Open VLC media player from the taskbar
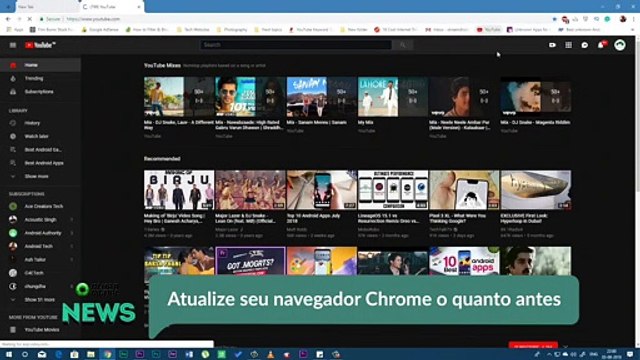This screenshot has height=360, width=640. 270,354
